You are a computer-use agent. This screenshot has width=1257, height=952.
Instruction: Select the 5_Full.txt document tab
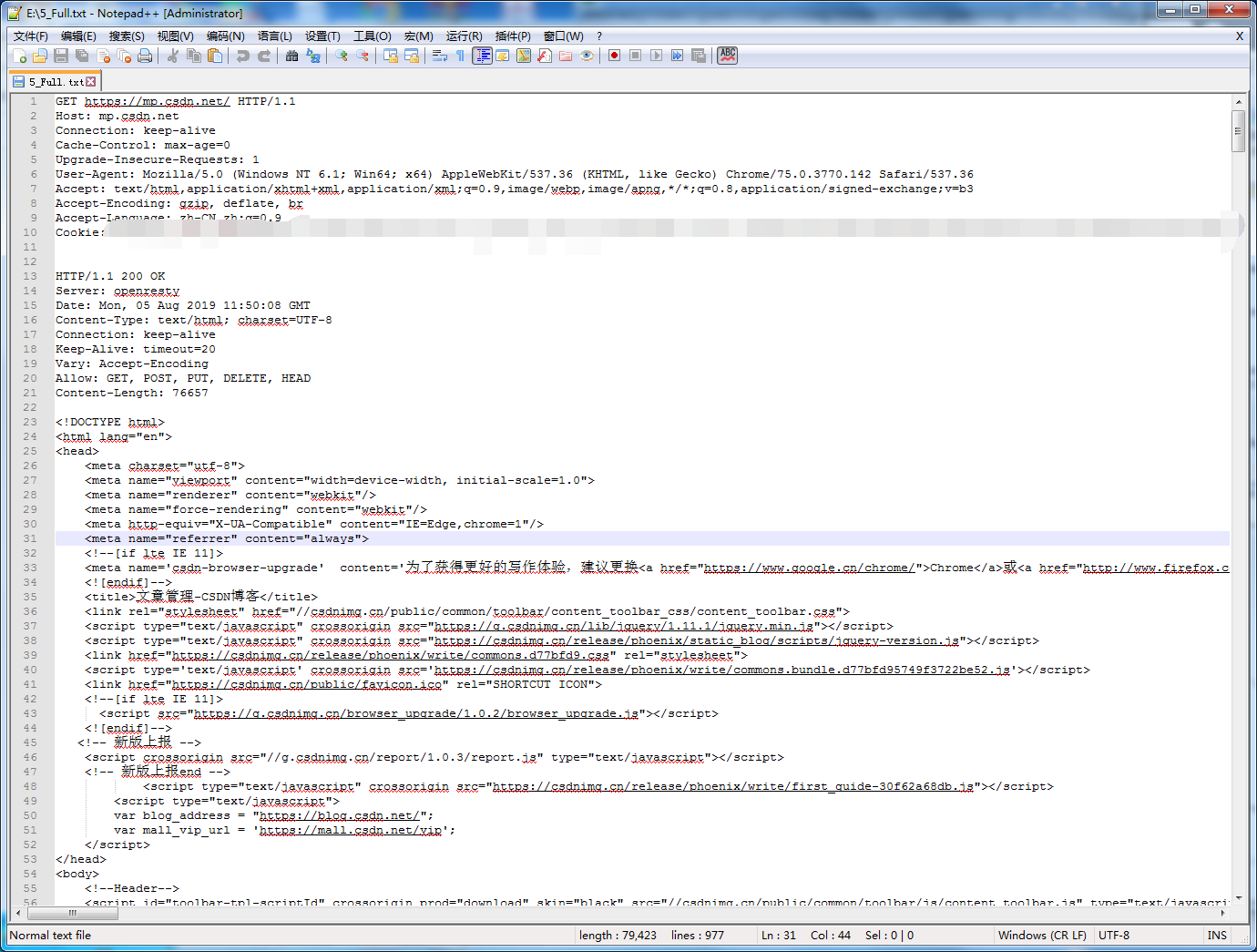point(50,80)
